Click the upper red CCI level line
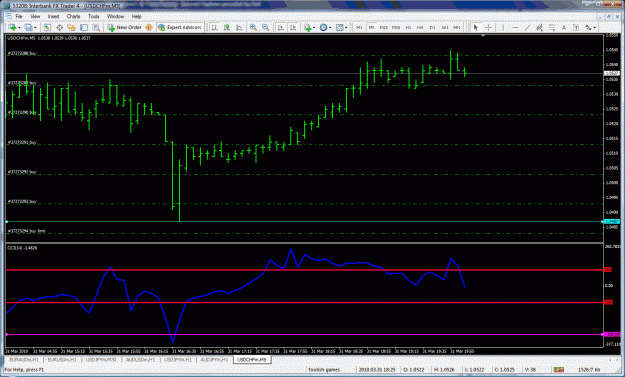This screenshot has width=625, height=377. pos(305,270)
